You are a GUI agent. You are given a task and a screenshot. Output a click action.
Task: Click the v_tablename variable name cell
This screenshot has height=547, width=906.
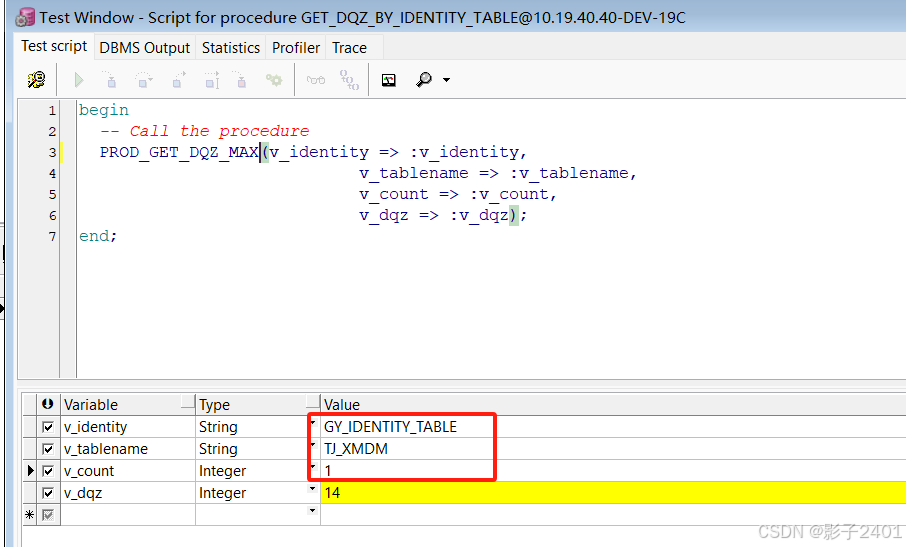[x=128, y=449]
